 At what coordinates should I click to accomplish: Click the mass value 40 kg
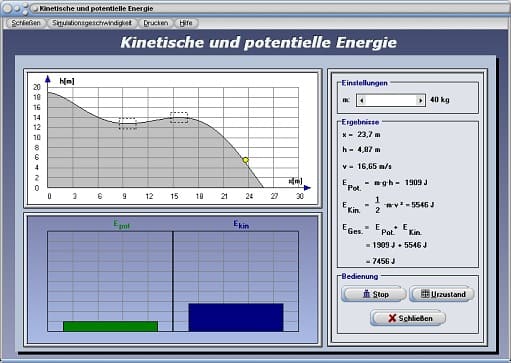coord(440,100)
